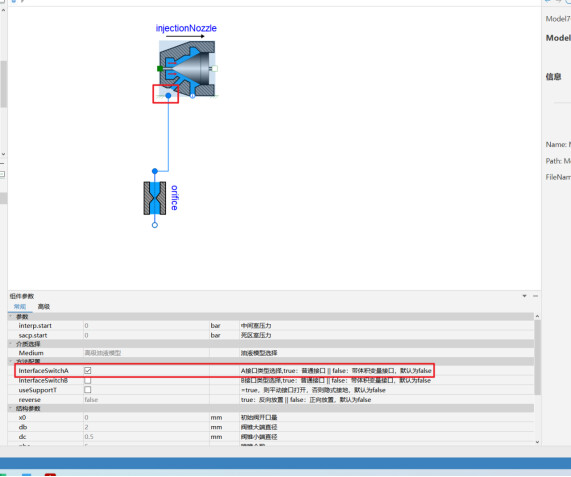Click the bar unit of sacp.start

[215, 335]
